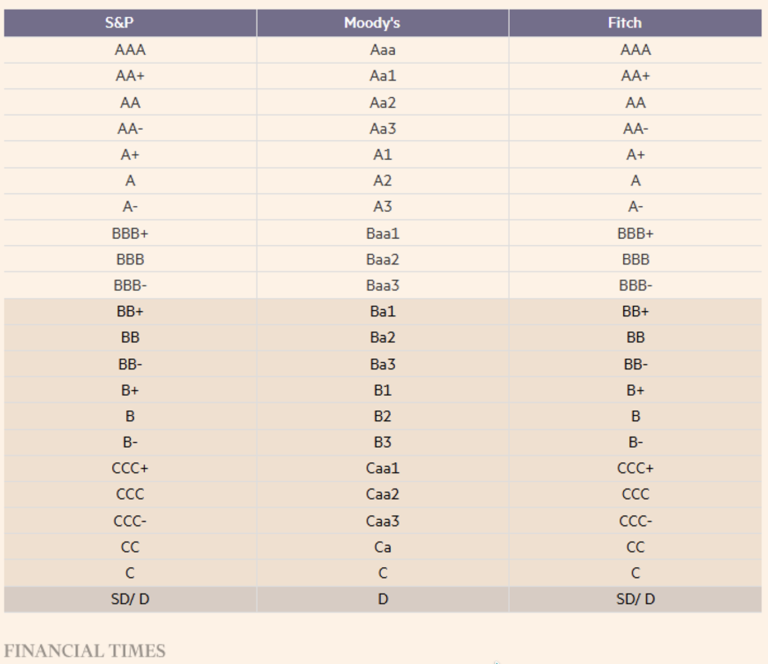Click the S&P column header
This screenshot has height=664, width=768.
click(130, 23)
